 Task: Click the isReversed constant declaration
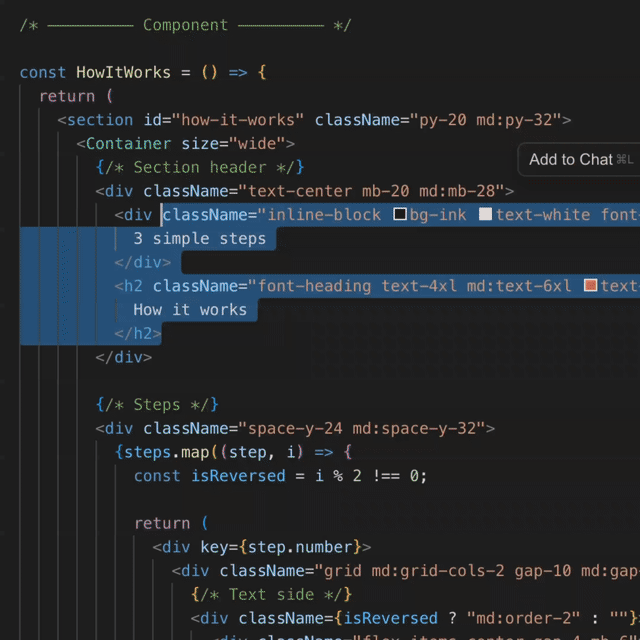point(280,476)
